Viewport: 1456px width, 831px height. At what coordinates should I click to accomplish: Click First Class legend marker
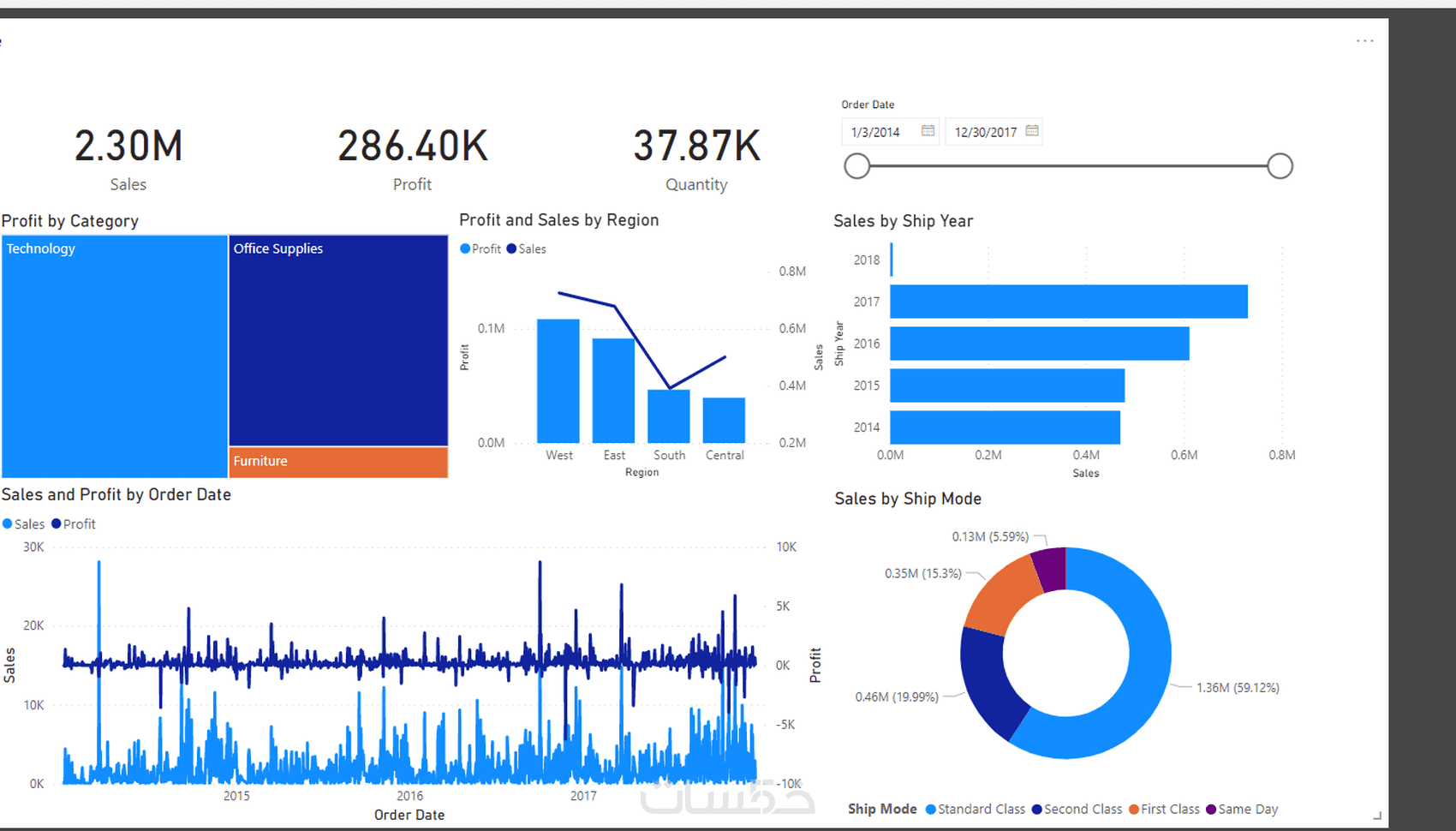pos(1134,810)
